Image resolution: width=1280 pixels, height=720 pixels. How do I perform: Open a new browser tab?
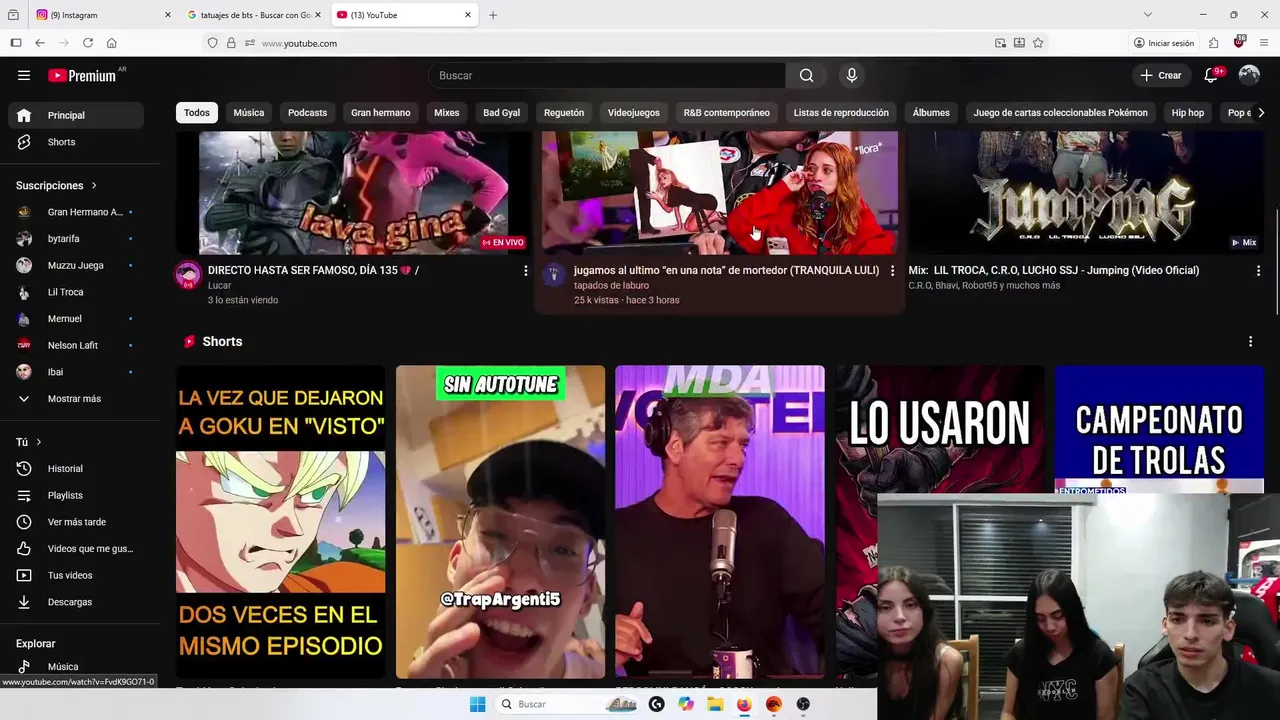(493, 15)
